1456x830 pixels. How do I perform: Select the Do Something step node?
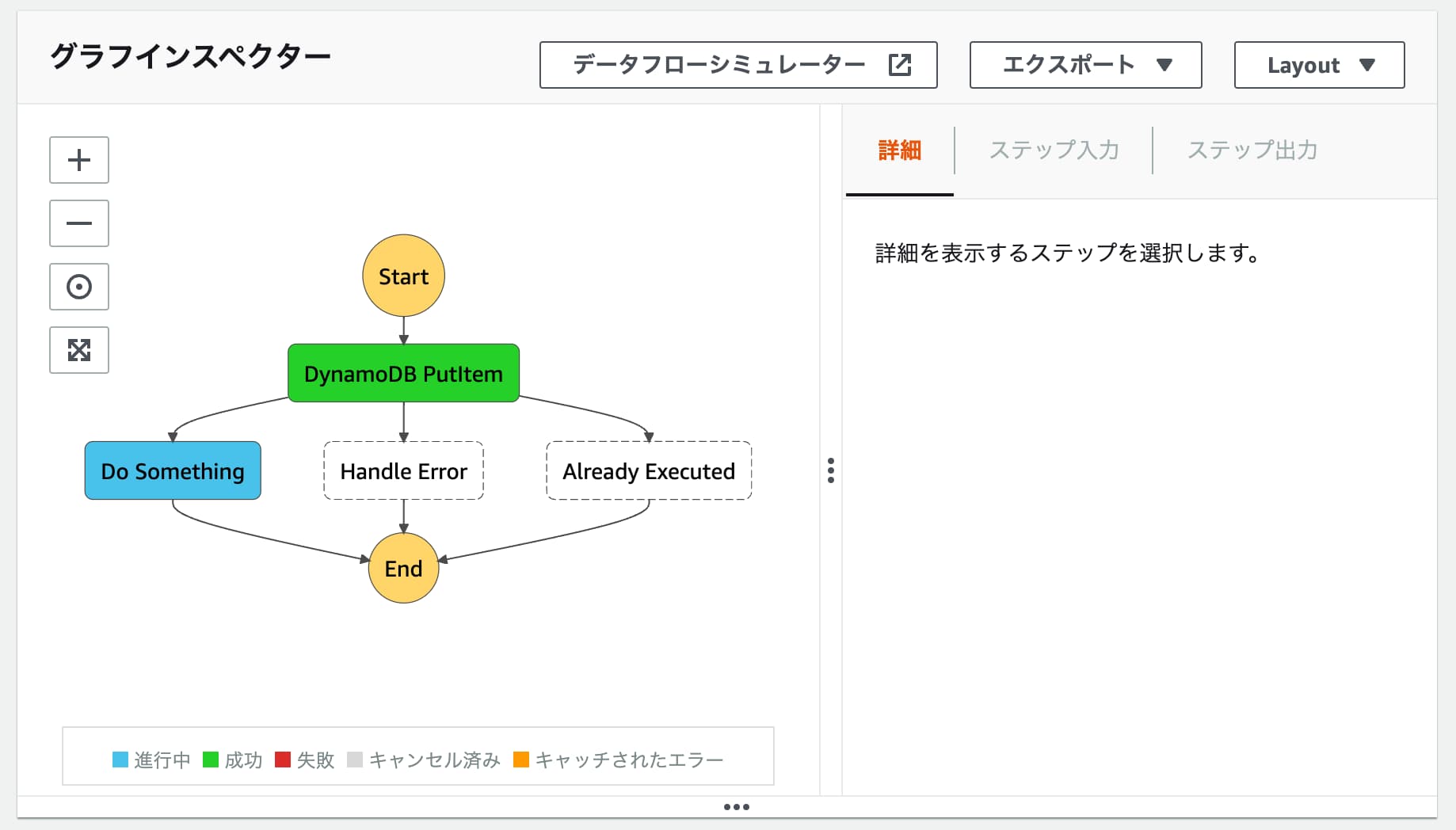tap(172, 470)
